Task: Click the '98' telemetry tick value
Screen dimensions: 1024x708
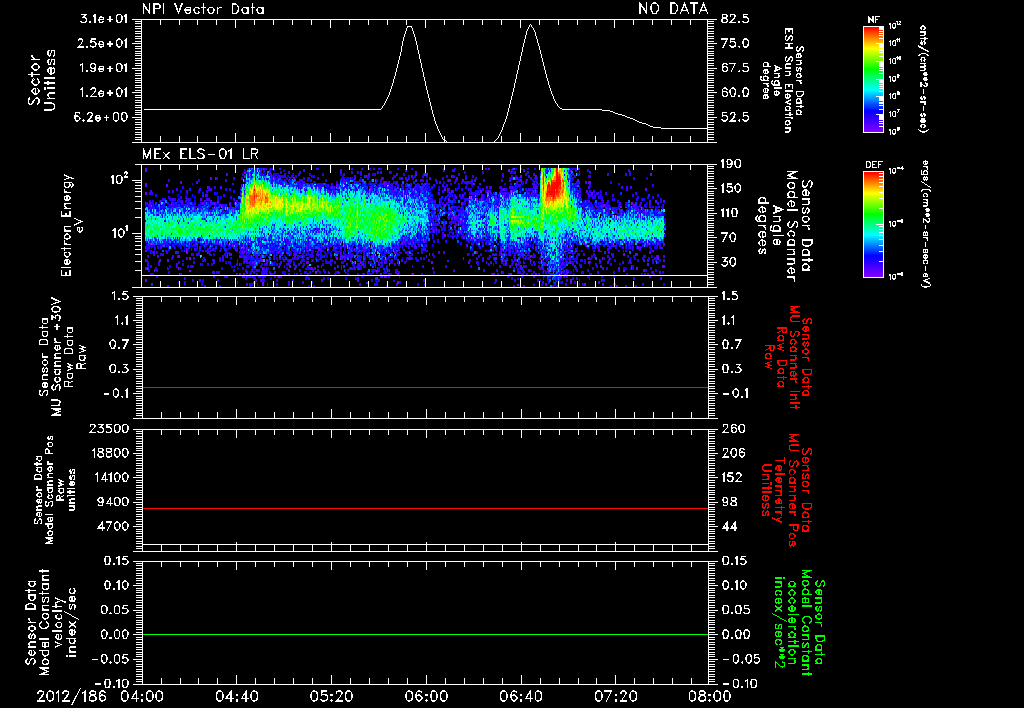Action: [728, 502]
